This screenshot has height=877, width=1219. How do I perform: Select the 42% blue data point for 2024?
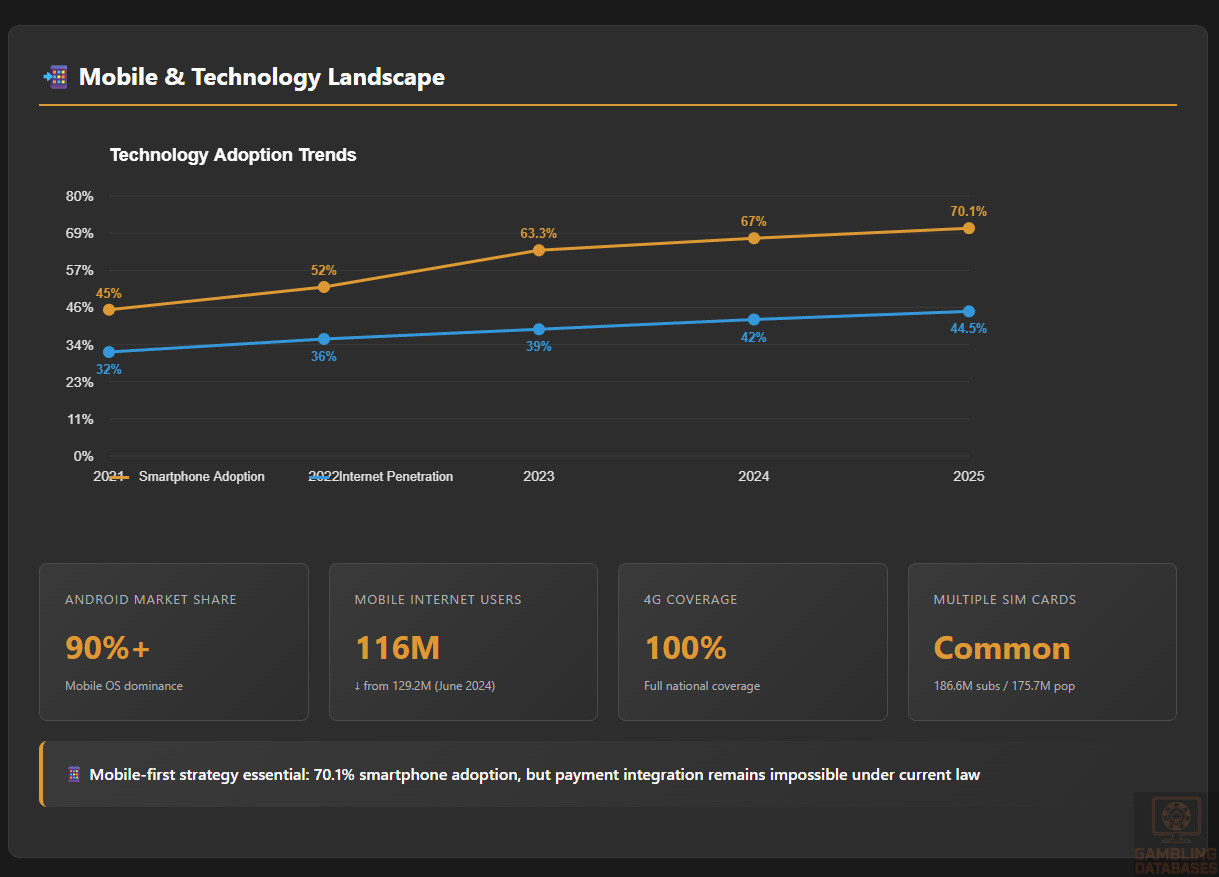coord(754,319)
